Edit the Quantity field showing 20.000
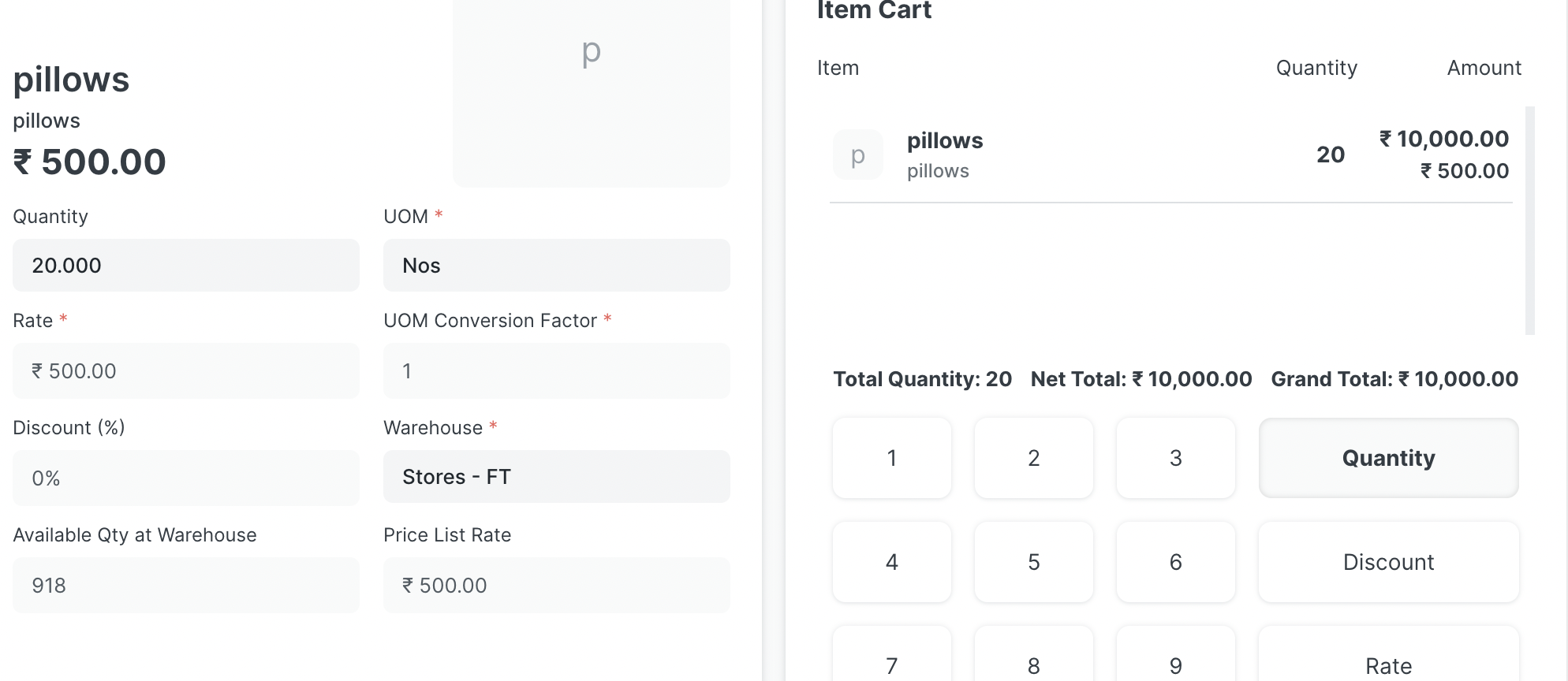 [x=185, y=265]
